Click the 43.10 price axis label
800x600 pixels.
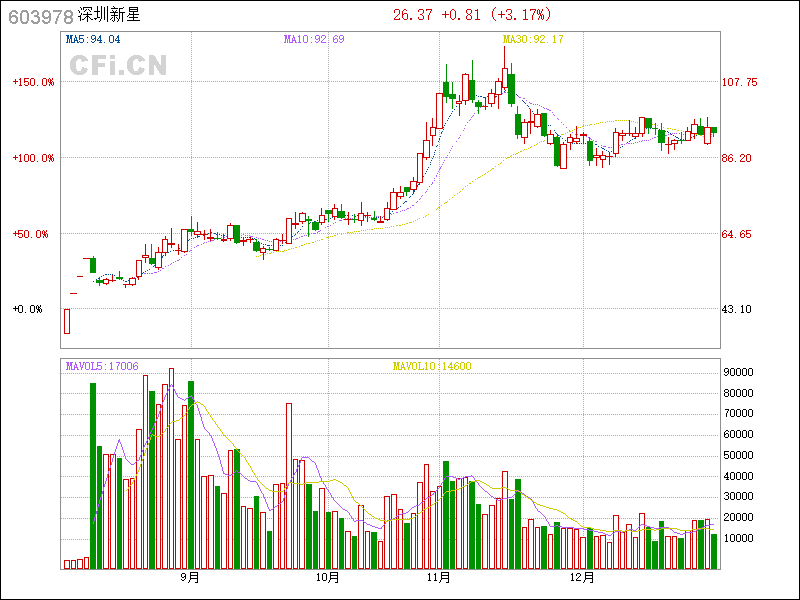click(738, 310)
